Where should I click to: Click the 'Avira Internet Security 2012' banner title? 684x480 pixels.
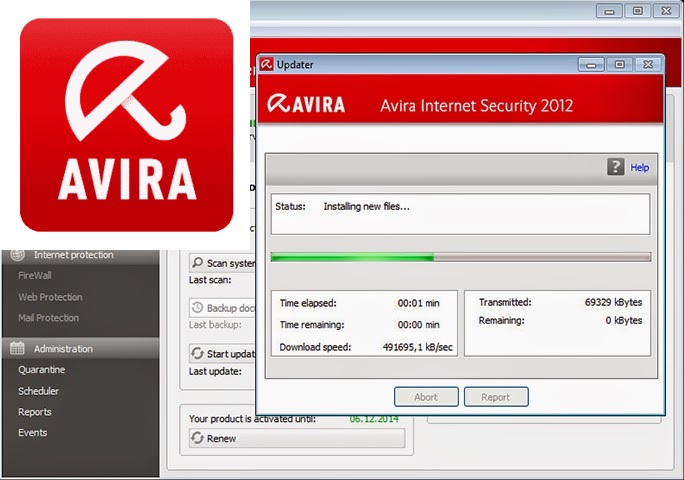point(476,106)
